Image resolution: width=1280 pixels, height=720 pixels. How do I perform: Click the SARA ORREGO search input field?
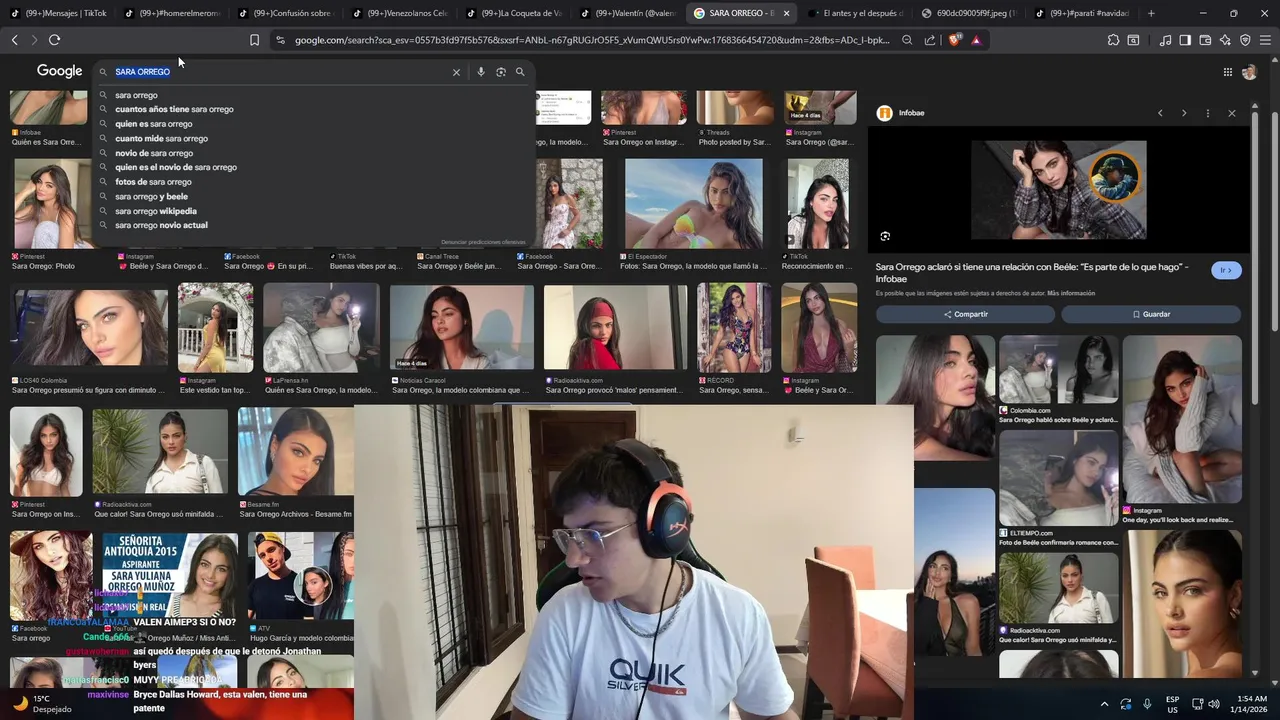[x=280, y=72]
